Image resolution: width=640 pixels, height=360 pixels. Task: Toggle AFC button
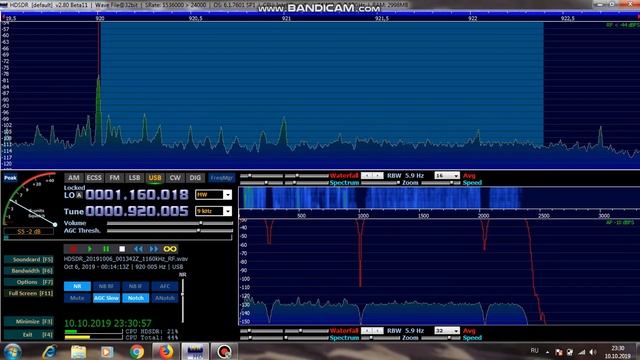point(164,287)
